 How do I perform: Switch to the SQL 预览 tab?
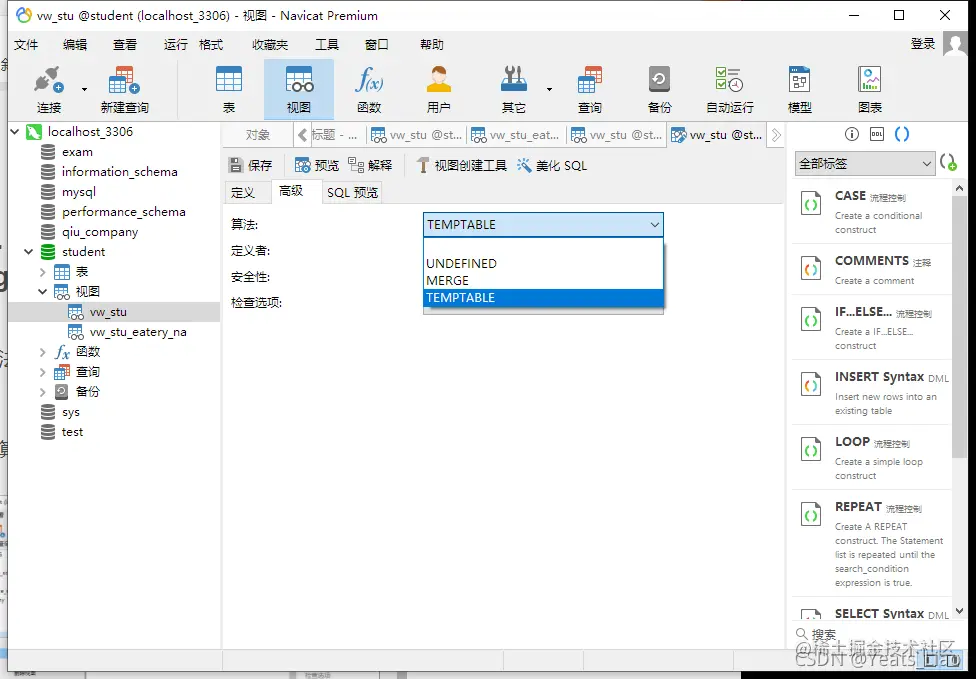(x=352, y=192)
